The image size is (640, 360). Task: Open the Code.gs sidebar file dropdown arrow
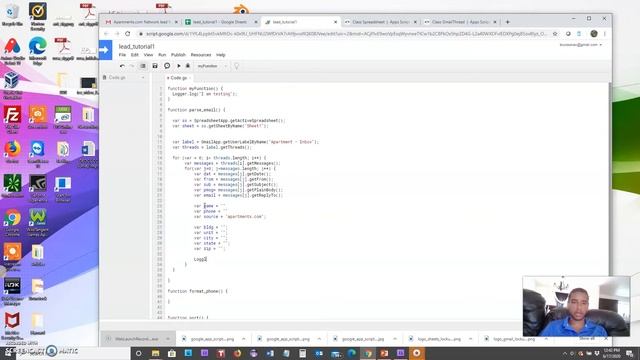coord(143,77)
